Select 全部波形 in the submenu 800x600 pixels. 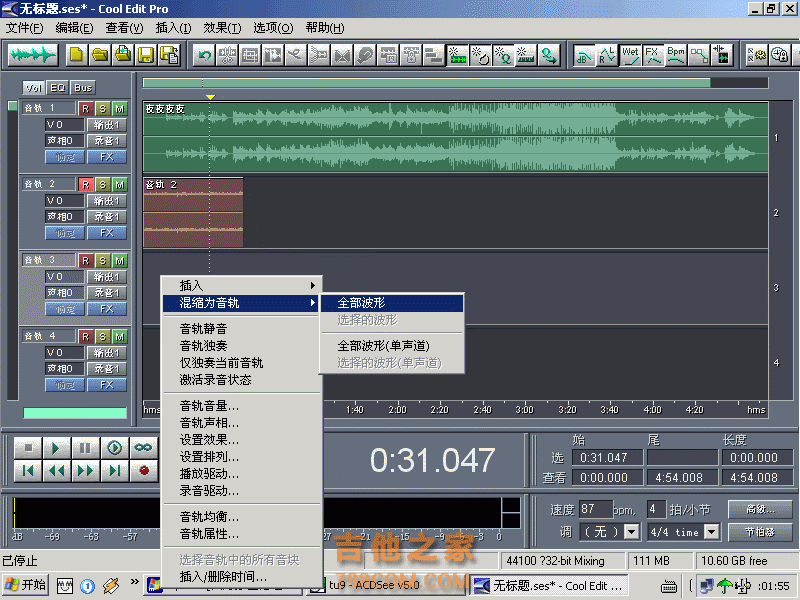point(390,302)
